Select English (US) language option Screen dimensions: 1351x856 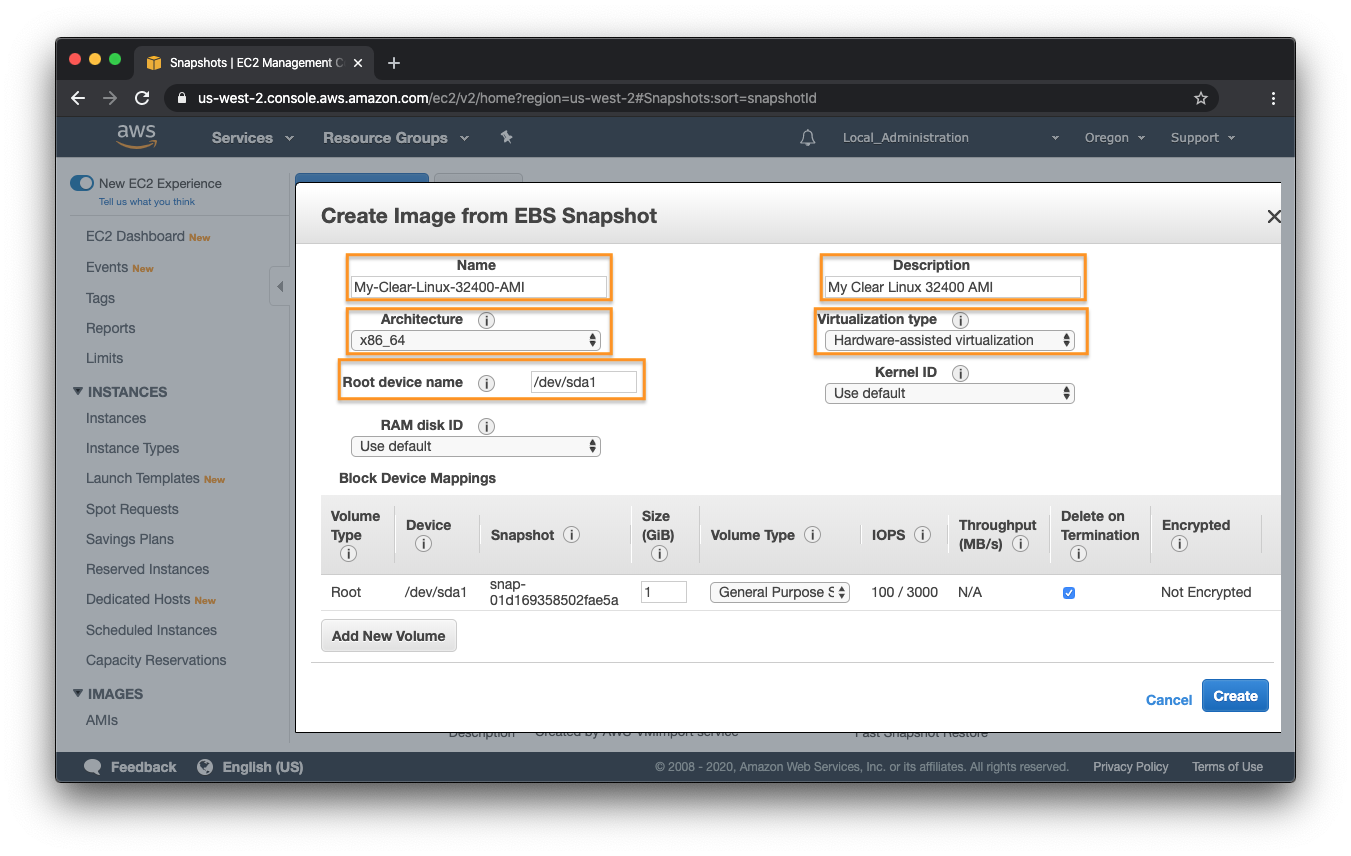[x=263, y=767]
